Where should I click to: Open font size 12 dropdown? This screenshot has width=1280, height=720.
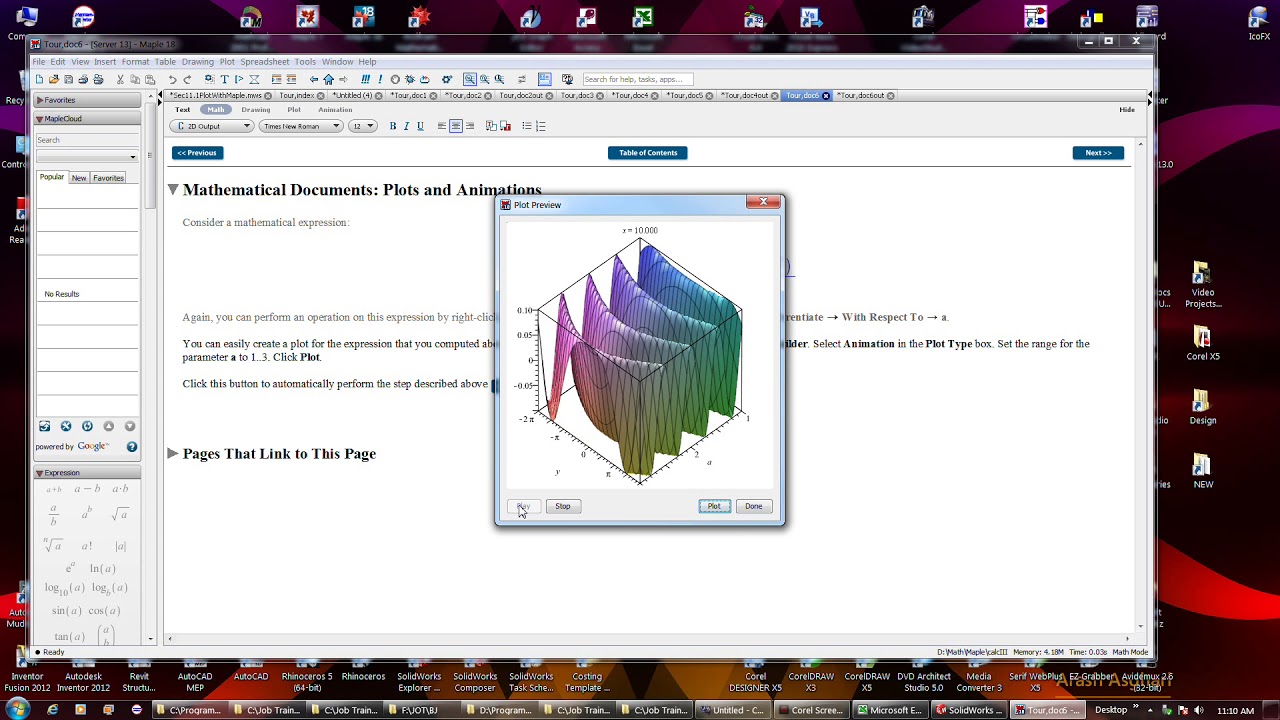363,126
